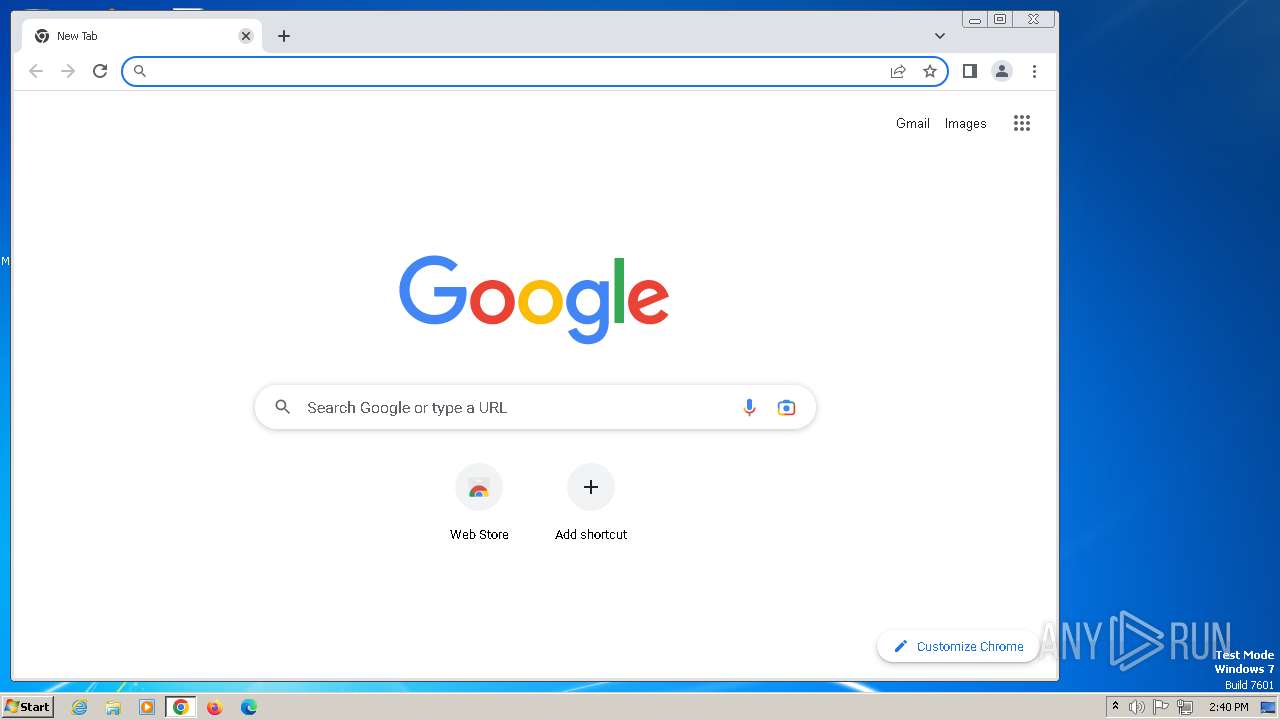Go back with the back arrow
Screen dimensions: 1280x720
click(36, 71)
